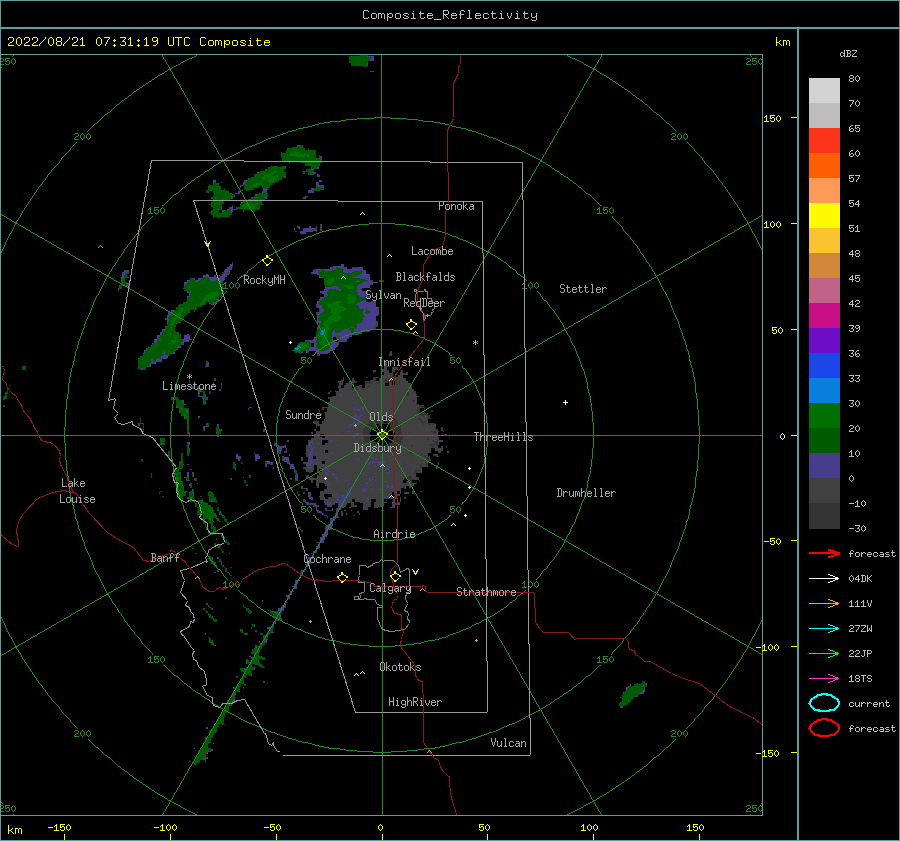The image size is (900, 841).
Task: Click the magenta 18TS arrow icon
Action: (x=824, y=679)
